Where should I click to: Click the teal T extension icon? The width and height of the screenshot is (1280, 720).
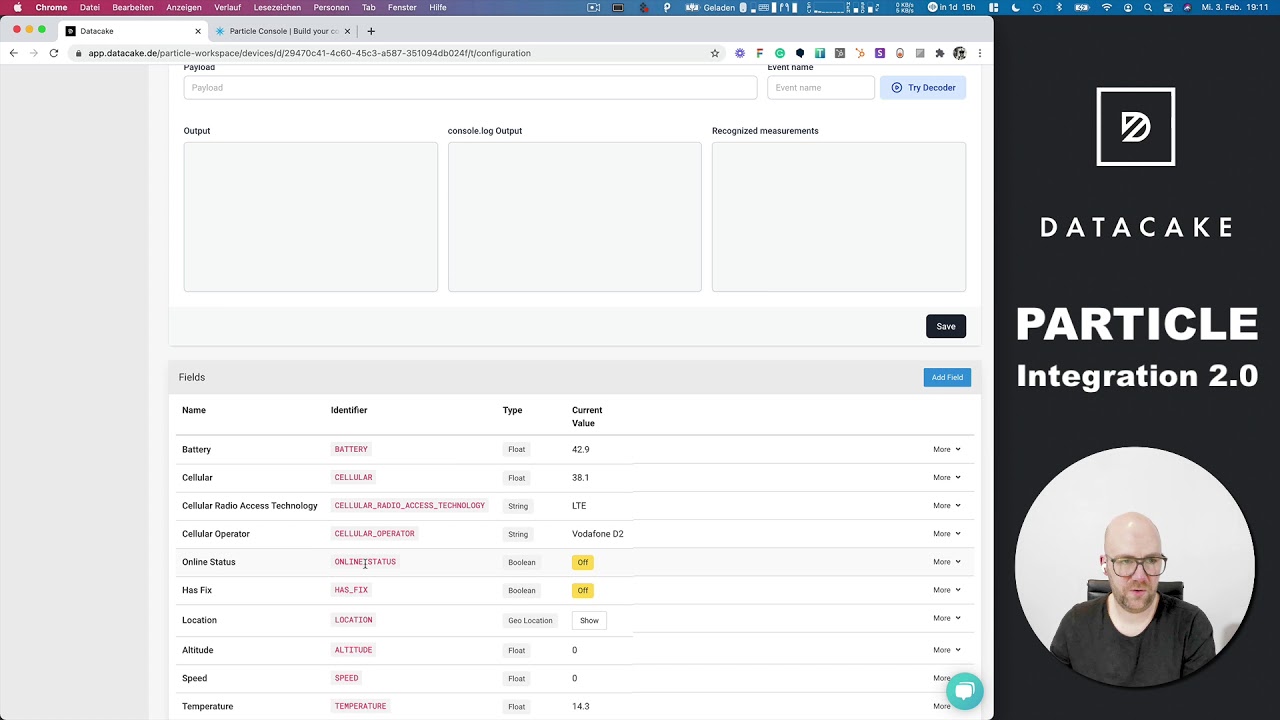click(x=820, y=53)
